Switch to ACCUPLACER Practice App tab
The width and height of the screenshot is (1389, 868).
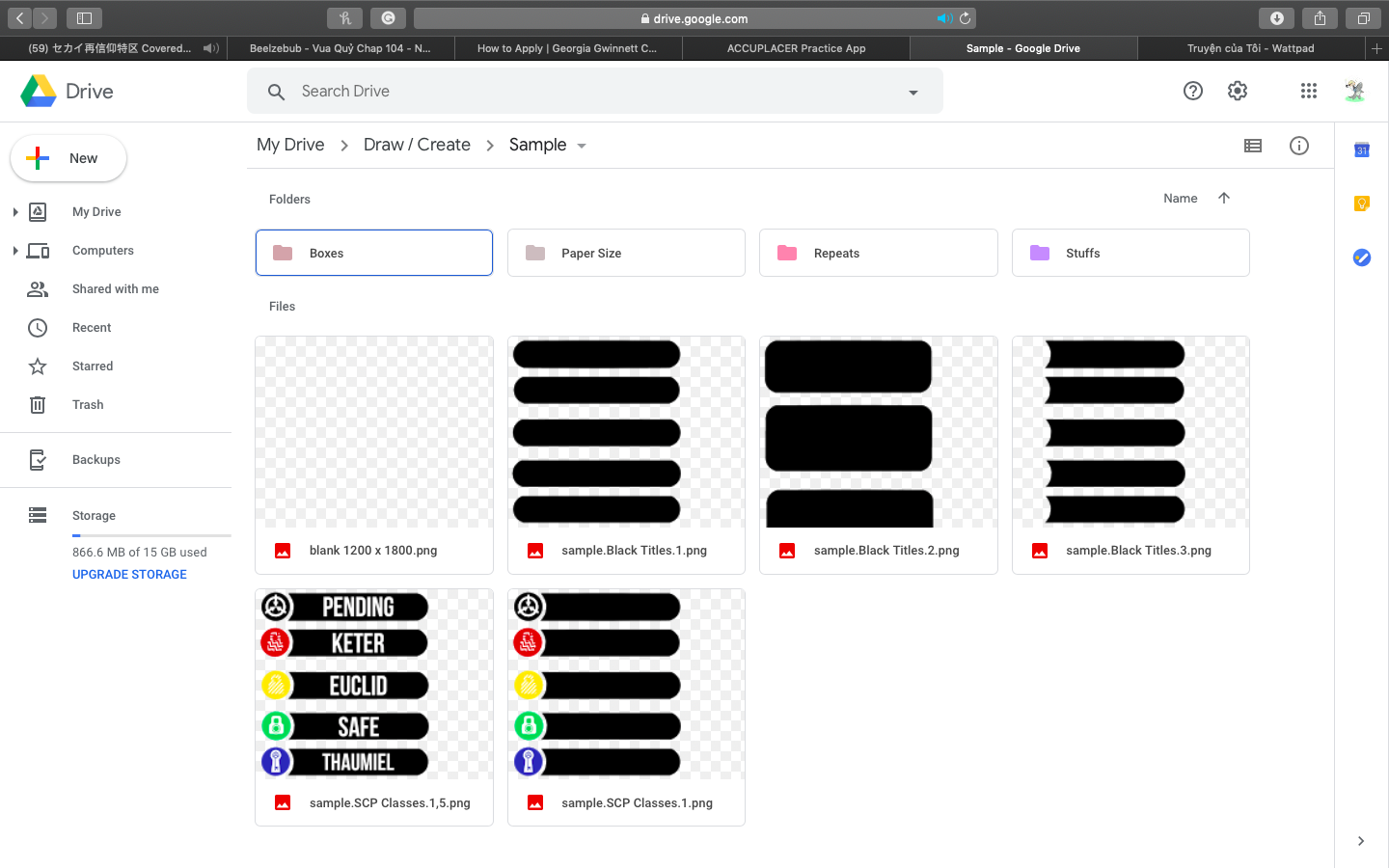[796, 48]
